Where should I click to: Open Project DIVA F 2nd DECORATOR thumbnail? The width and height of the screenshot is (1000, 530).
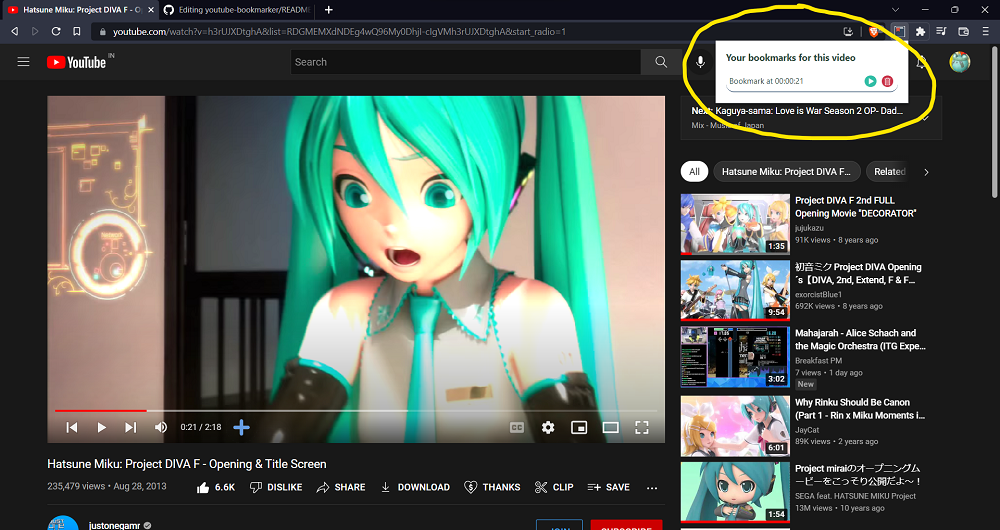point(735,225)
